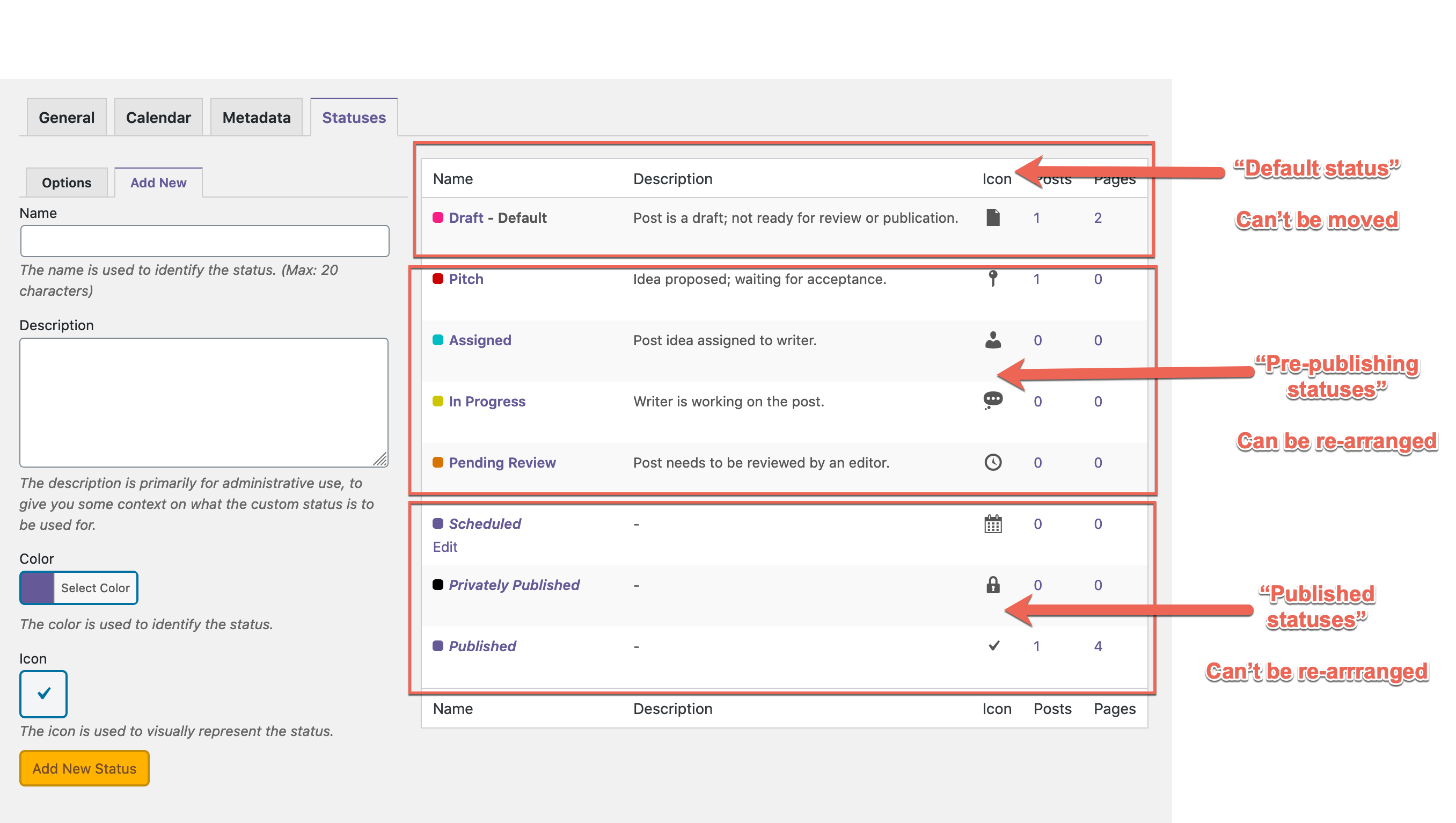Click the Select Color button
Viewport: 1456px width, 823px height.
pyautogui.click(x=95, y=588)
